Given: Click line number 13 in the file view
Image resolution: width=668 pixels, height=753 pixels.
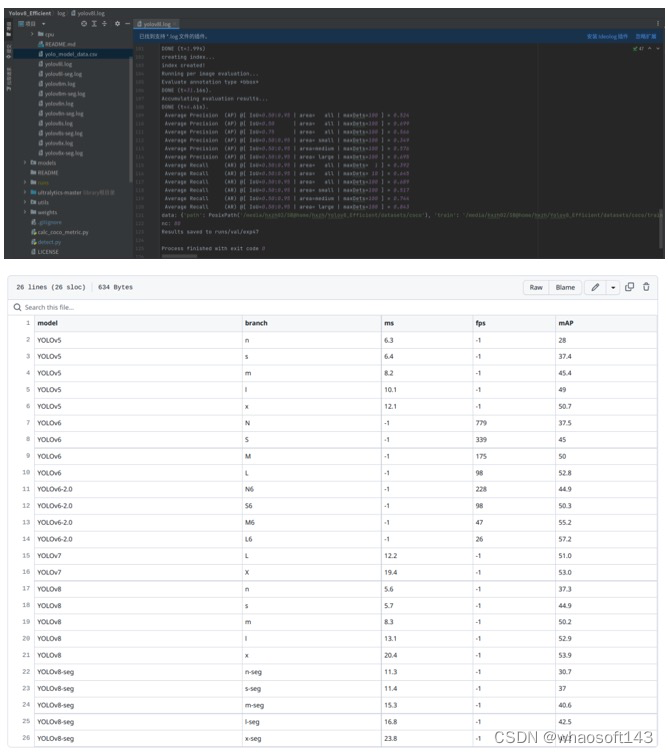Looking at the screenshot, I should coord(26,522).
